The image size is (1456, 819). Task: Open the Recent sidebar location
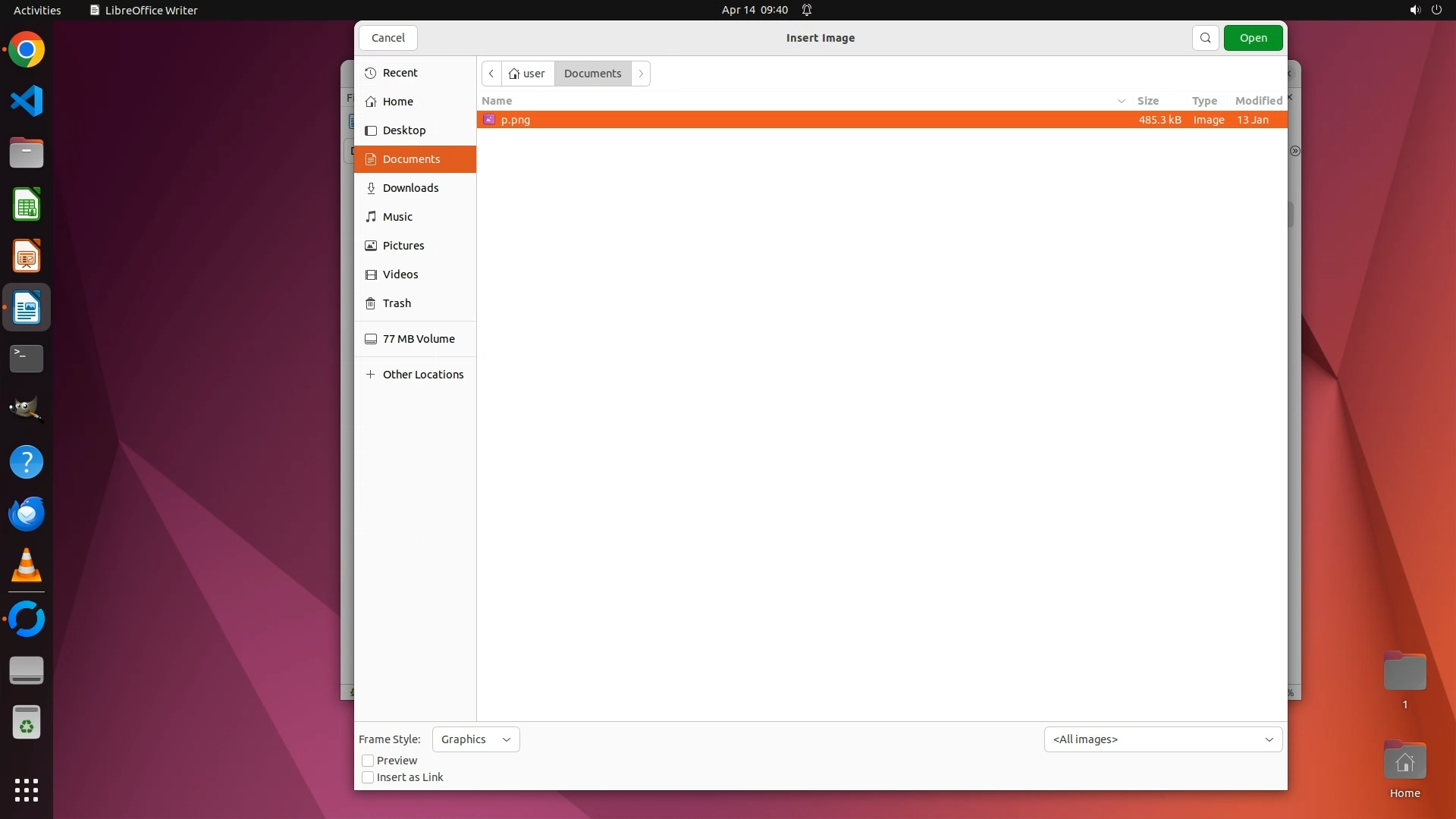pos(400,73)
